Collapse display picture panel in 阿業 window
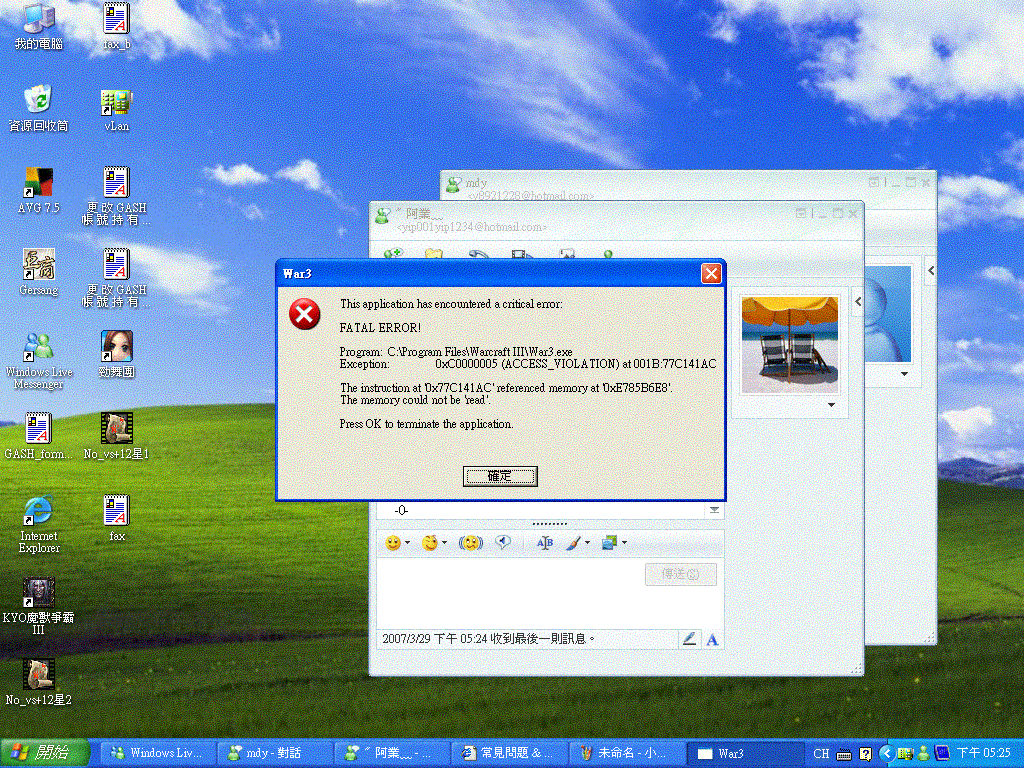This screenshot has height=768, width=1024. pos(858,302)
